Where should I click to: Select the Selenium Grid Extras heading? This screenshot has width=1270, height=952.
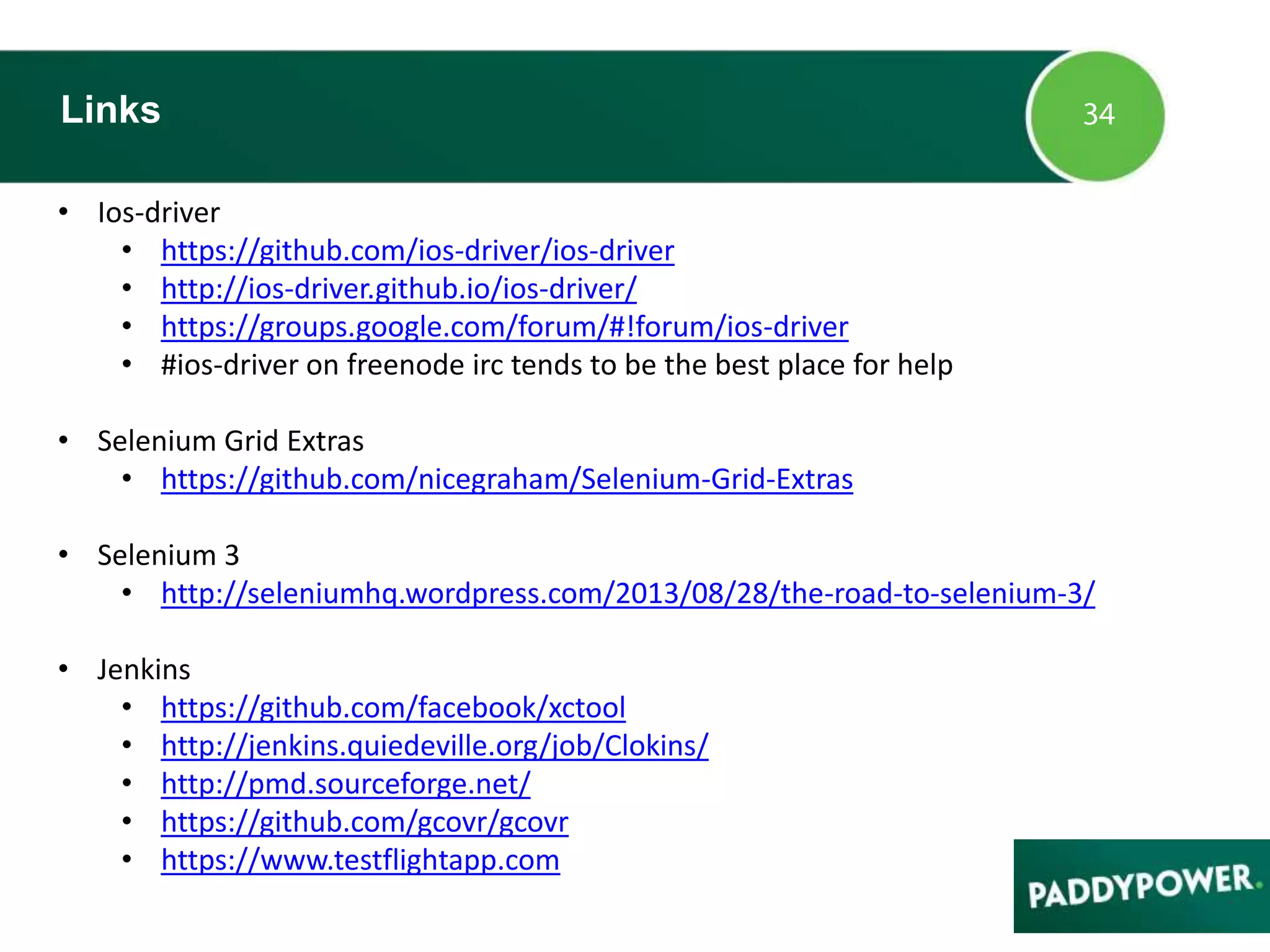tap(230, 442)
